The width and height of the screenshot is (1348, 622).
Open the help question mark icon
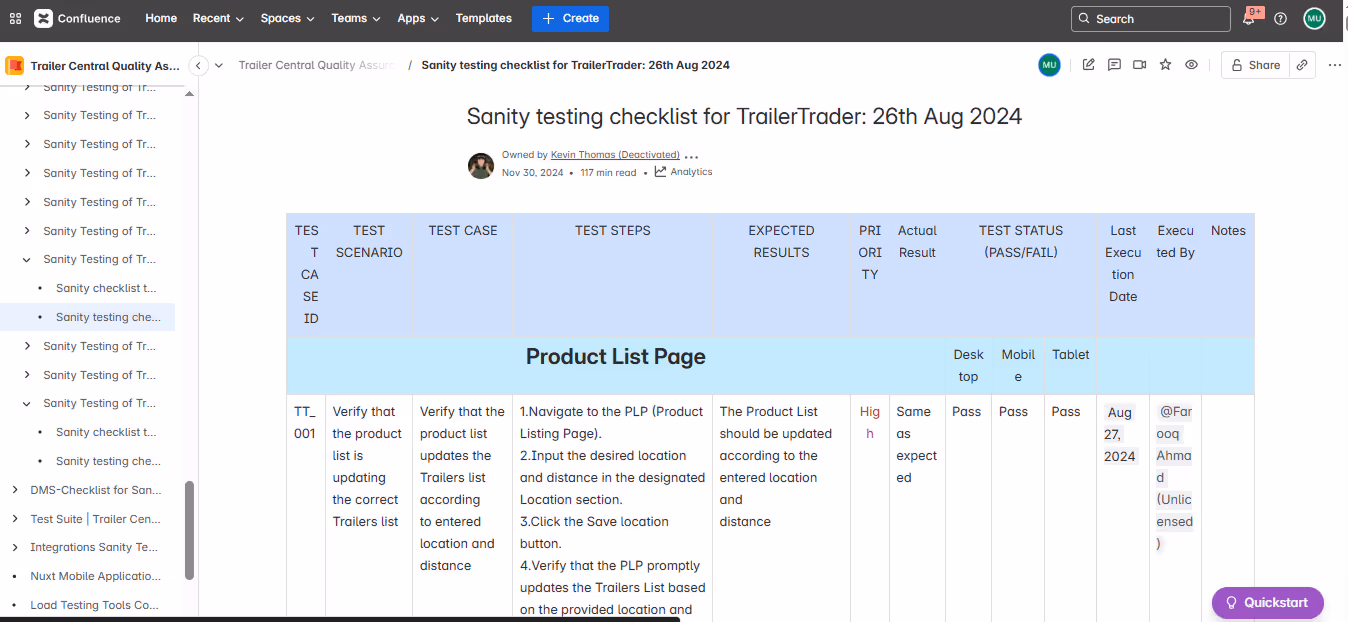click(1280, 18)
